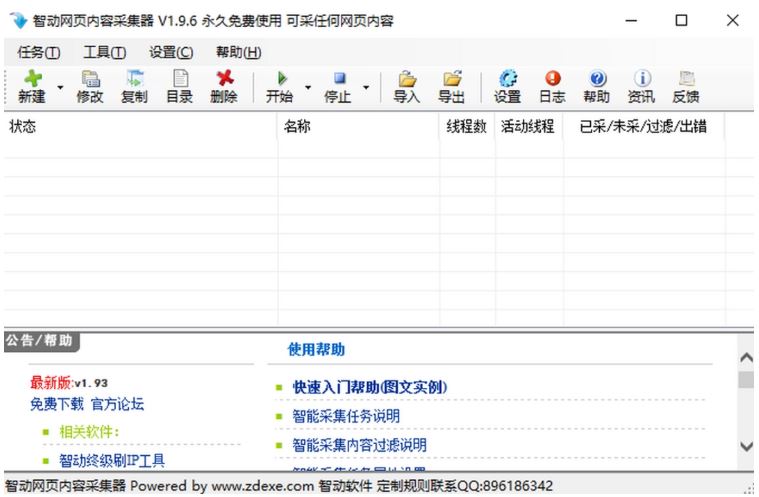The width and height of the screenshot is (759, 497).
Task: Click the 帮助 (Help) question mark icon
Action: click(x=597, y=78)
